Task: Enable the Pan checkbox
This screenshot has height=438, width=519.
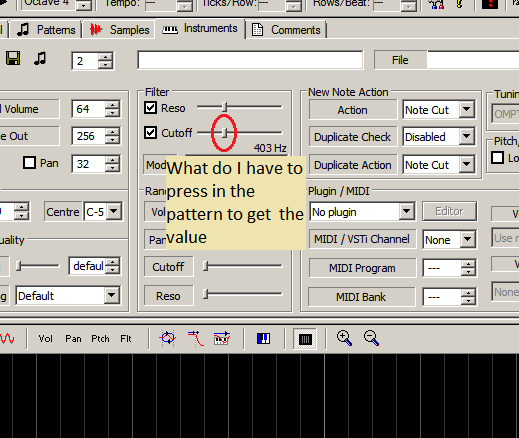Action: (x=29, y=163)
